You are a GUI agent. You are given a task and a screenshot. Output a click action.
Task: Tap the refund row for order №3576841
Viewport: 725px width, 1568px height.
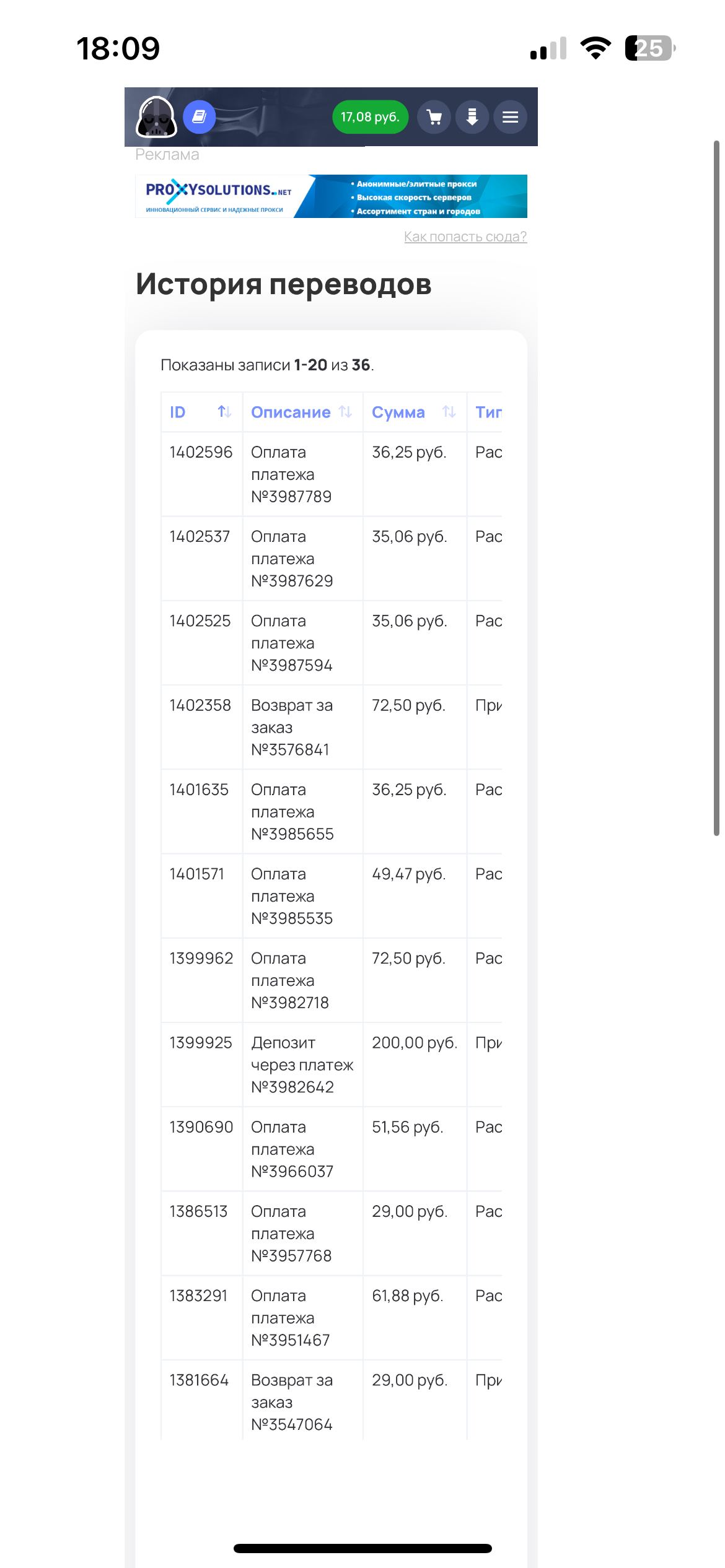pyautogui.click(x=292, y=727)
